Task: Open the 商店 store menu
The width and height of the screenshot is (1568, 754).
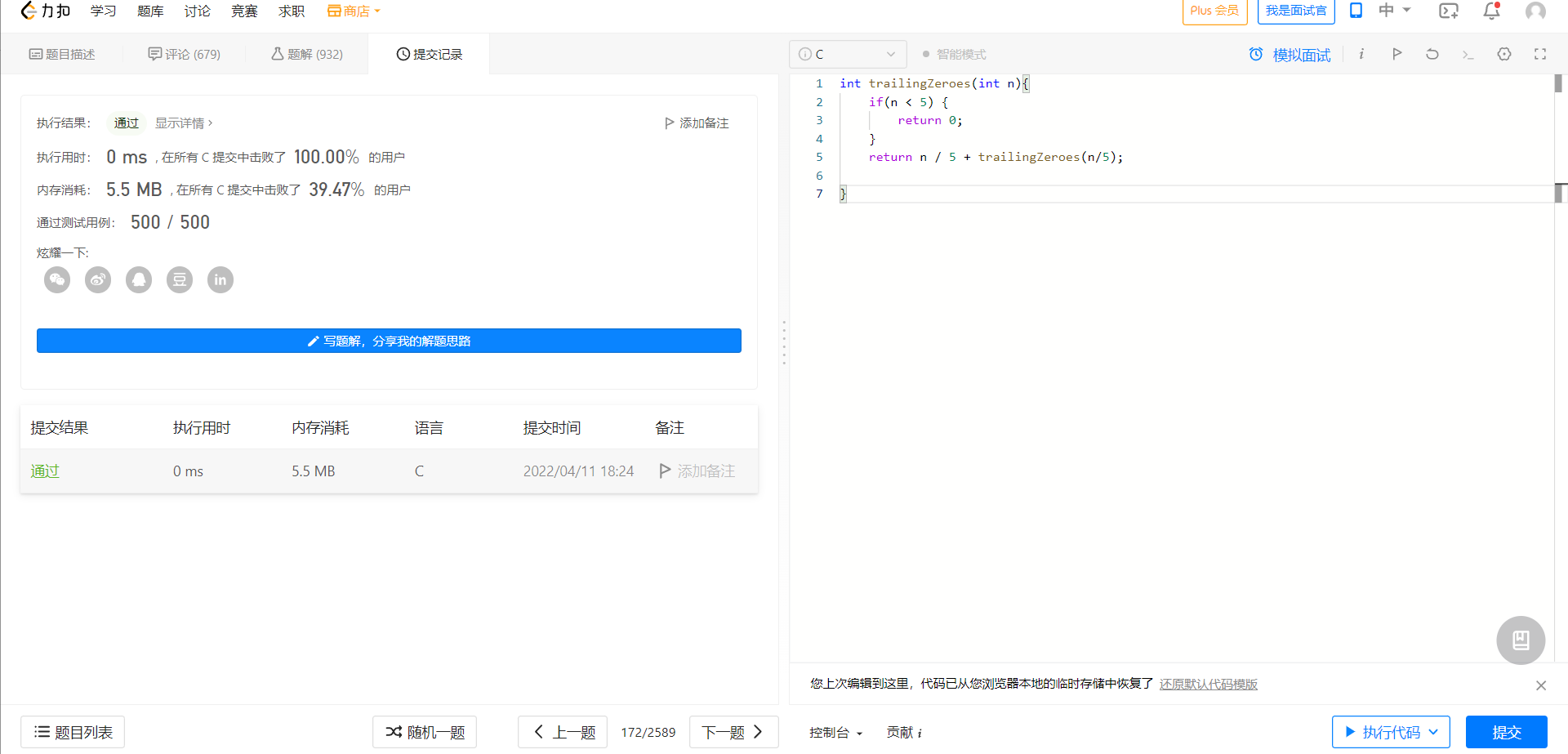Action: coord(354,11)
